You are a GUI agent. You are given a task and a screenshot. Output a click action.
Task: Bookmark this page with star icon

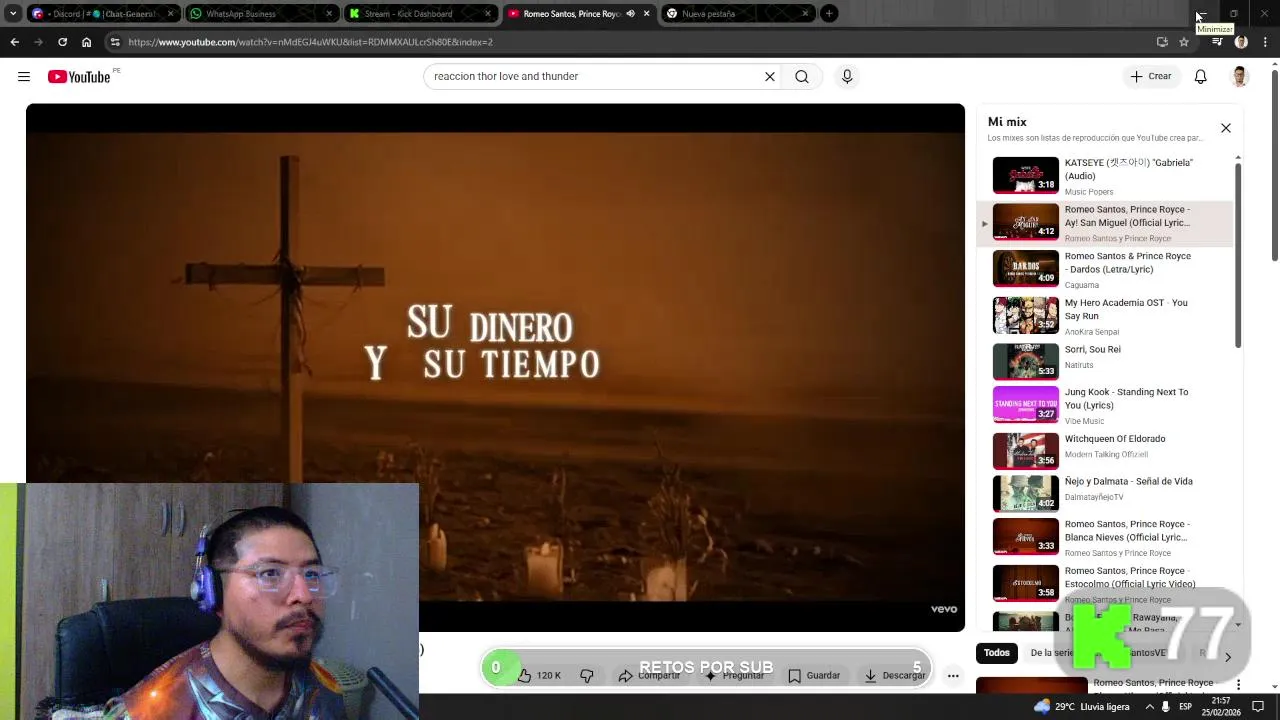click(1184, 42)
